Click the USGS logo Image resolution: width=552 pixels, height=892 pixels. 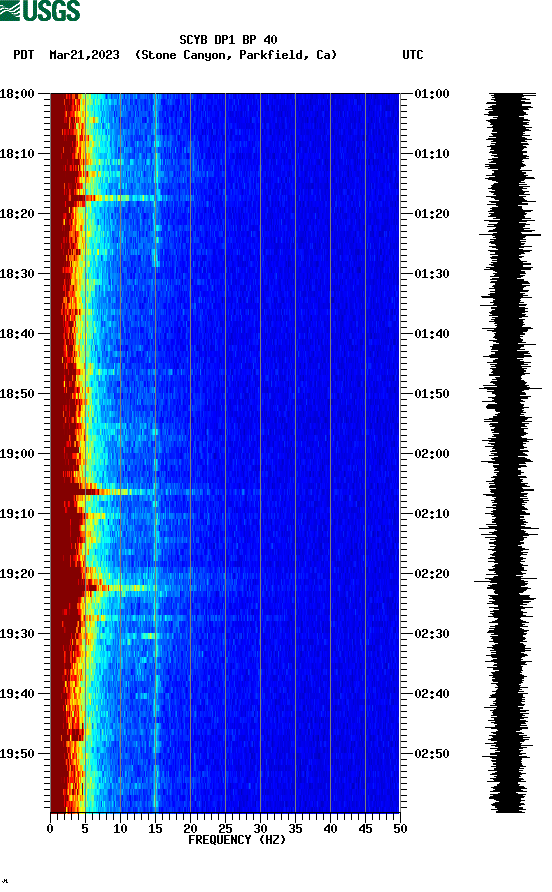pos(40,10)
